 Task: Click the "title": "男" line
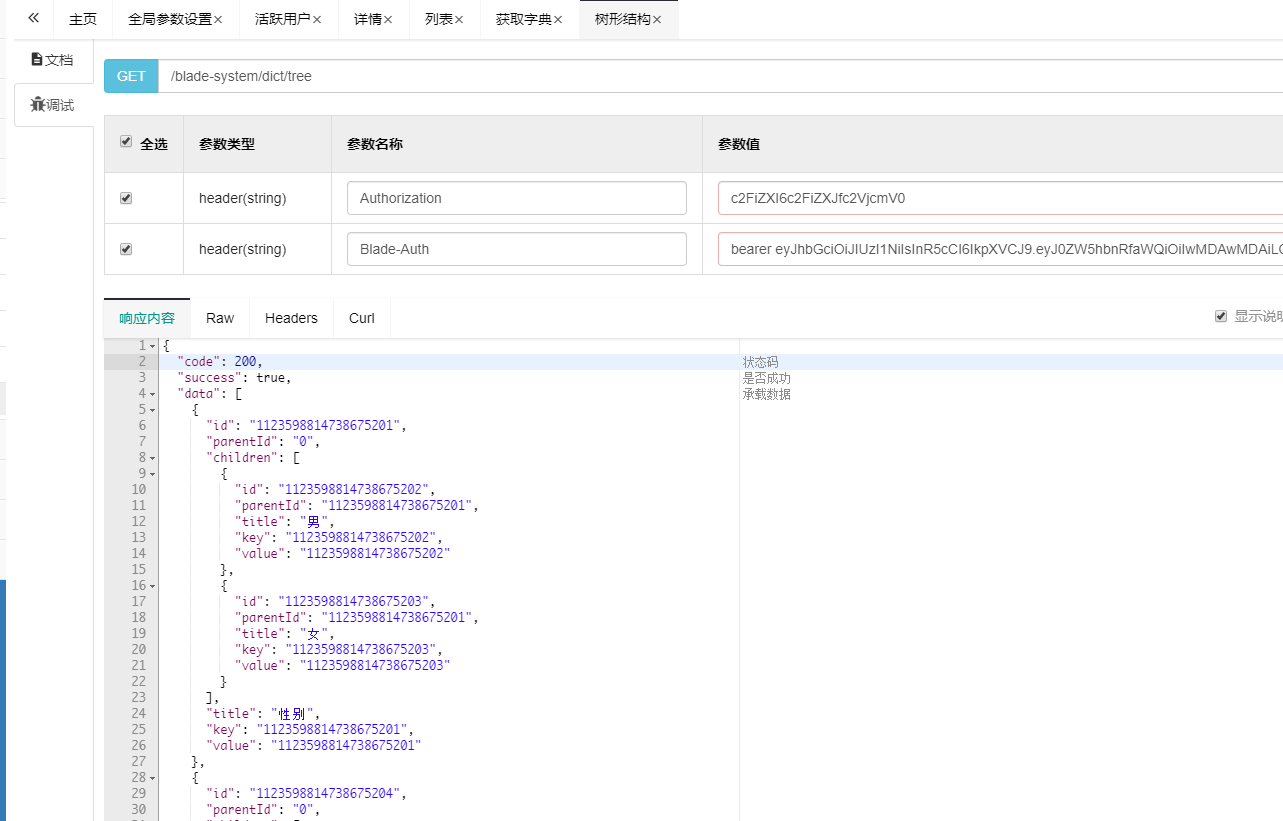285,521
